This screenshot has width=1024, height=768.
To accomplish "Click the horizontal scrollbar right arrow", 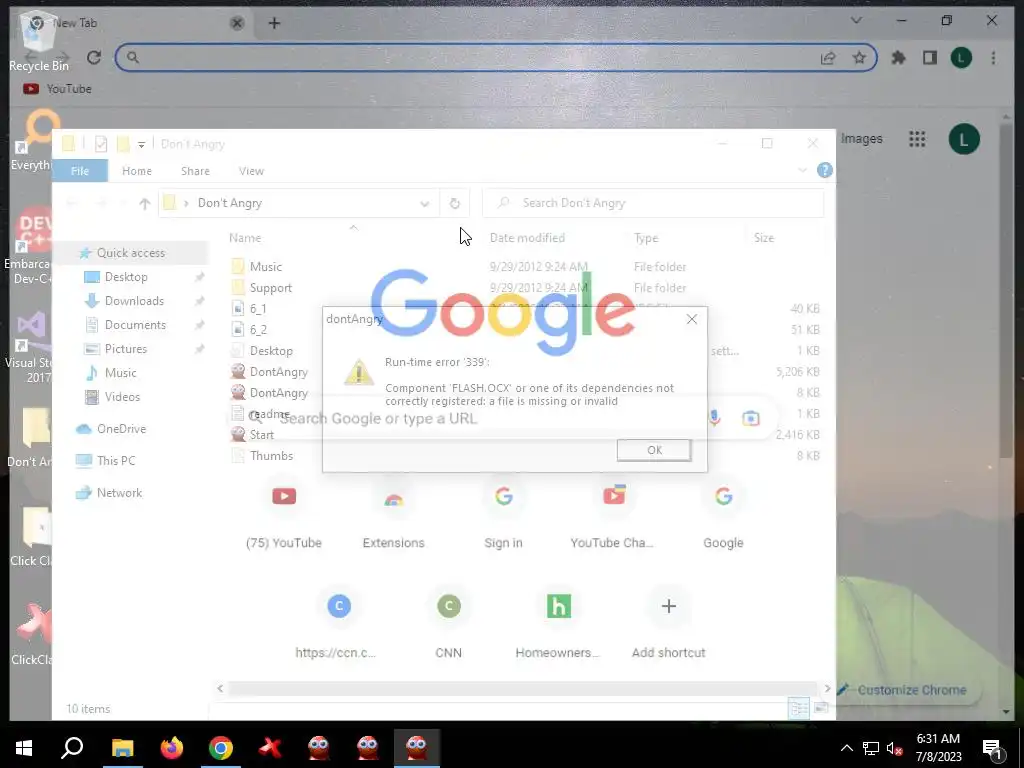I will coord(827,688).
